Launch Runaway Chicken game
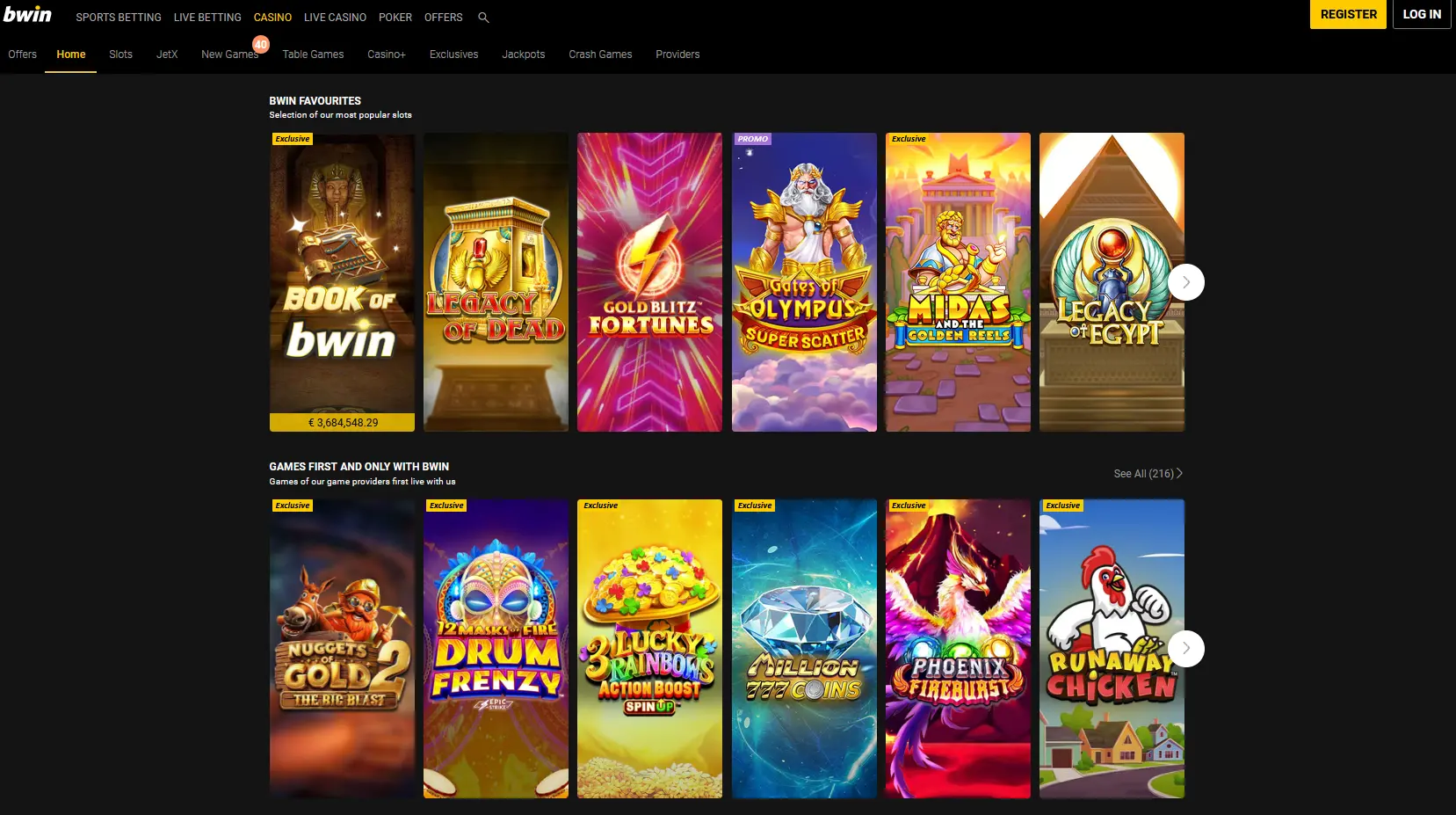The height and width of the screenshot is (815, 1456). tap(1112, 649)
